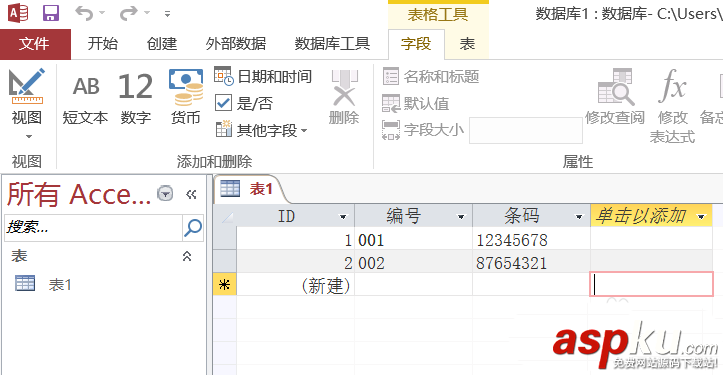Viewport: 723px width, 375px height.
Task: Select the 表1 document tab
Action: pos(248,189)
